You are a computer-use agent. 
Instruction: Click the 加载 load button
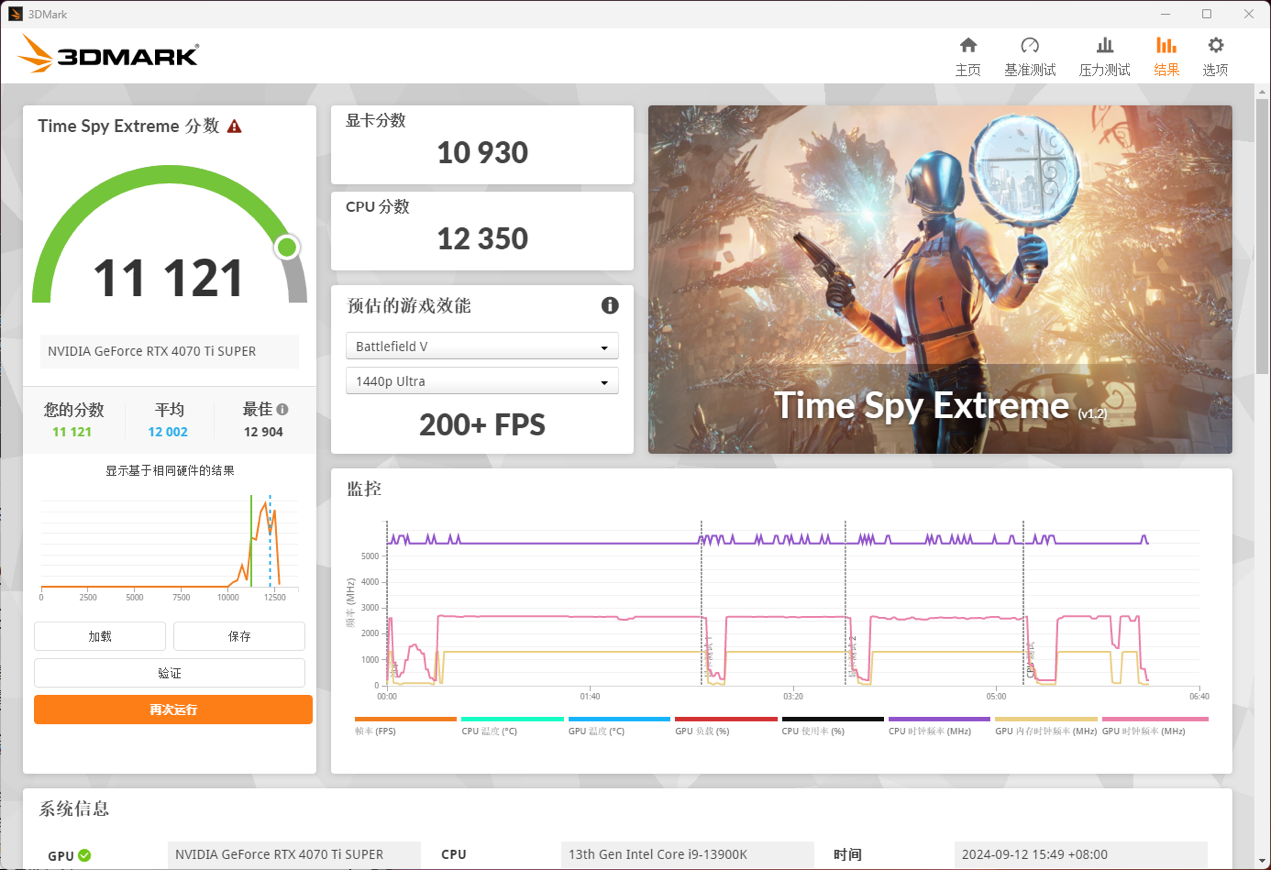(100, 636)
